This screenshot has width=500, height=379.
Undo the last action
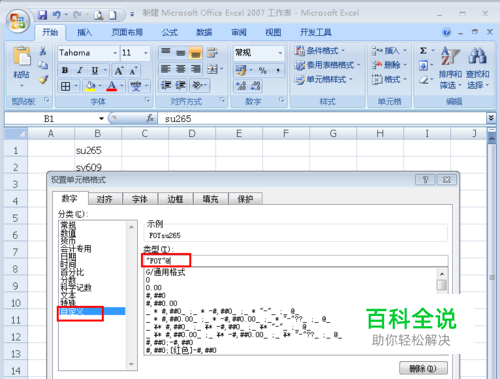(57, 15)
